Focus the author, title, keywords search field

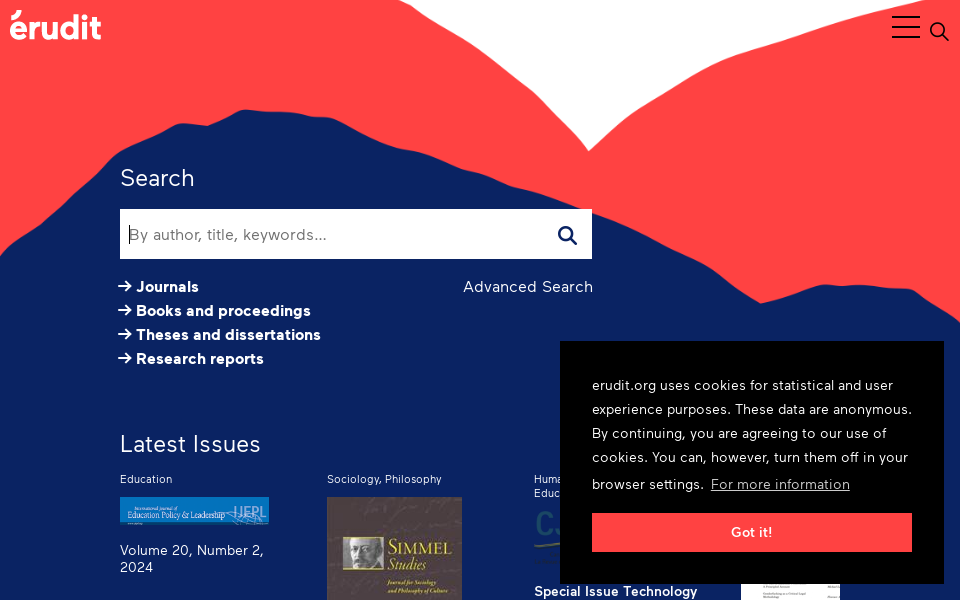pos(335,235)
